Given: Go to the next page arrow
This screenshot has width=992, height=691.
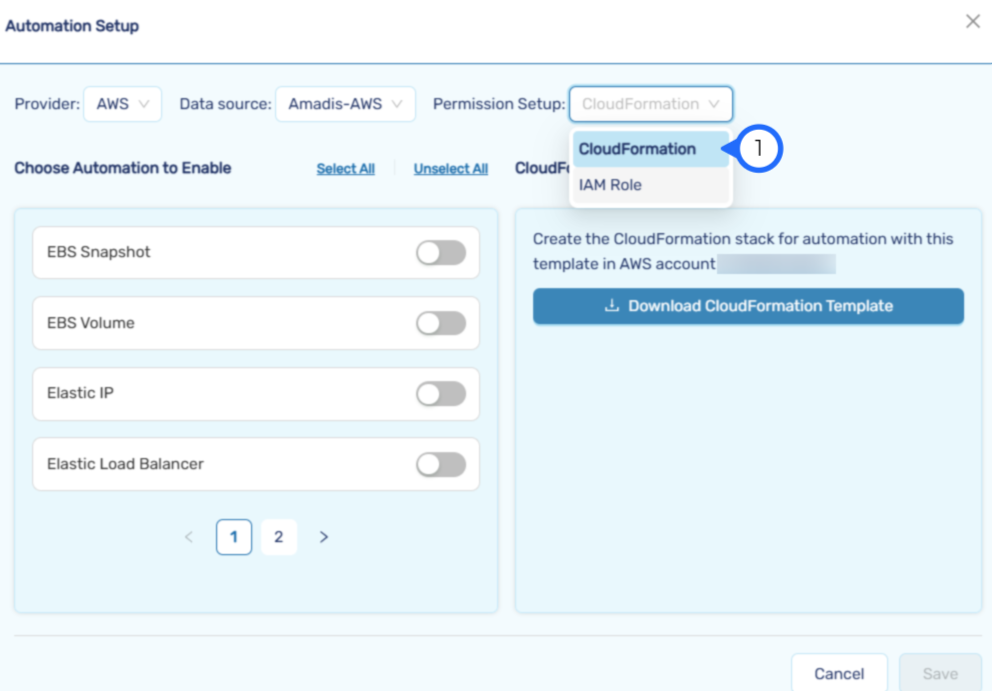Looking at the screenshot, I should pyautogui.click(x=323, y=537).
